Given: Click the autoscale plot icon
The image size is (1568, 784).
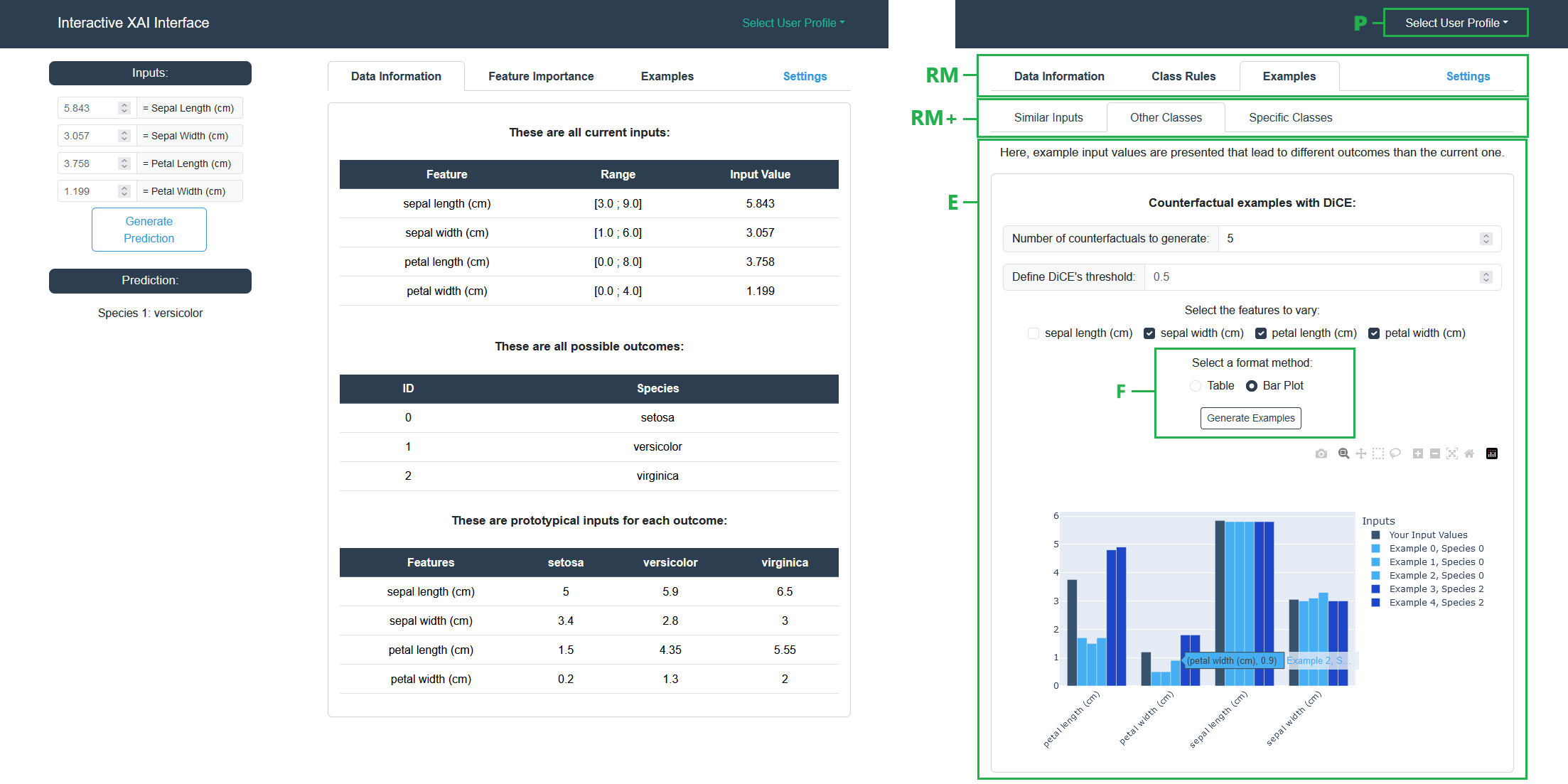Looking at the screenshot, I should click(1451, 453).
